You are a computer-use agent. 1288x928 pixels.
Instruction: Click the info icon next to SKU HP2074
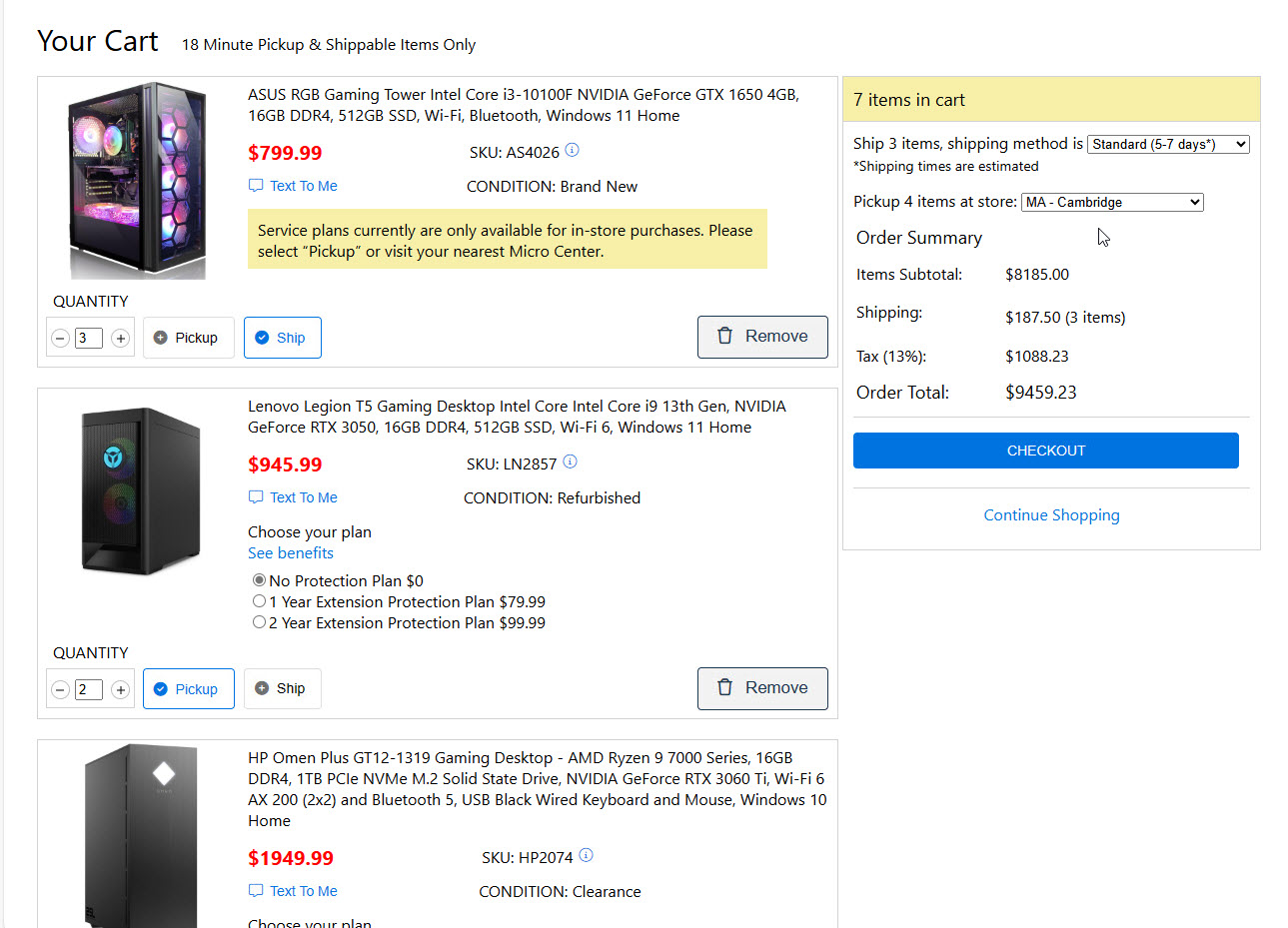click(586, 856)
